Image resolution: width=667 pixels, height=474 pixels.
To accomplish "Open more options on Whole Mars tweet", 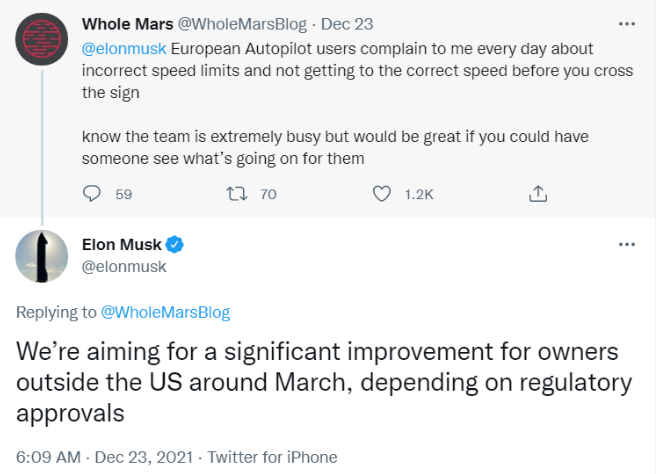I will [x=627, y=24].
